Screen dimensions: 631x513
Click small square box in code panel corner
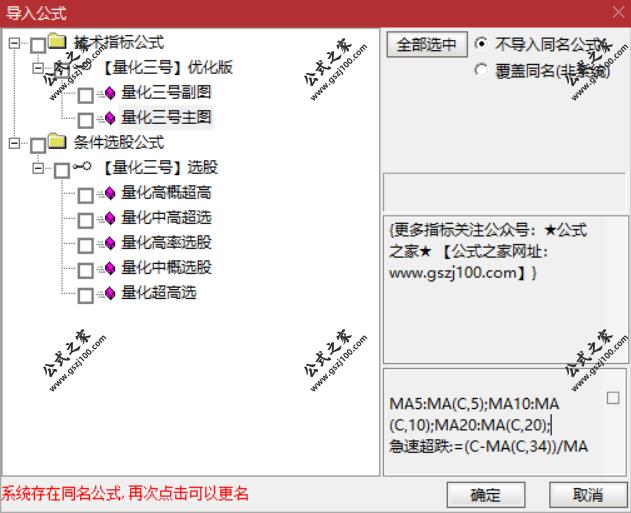point(613,398)
